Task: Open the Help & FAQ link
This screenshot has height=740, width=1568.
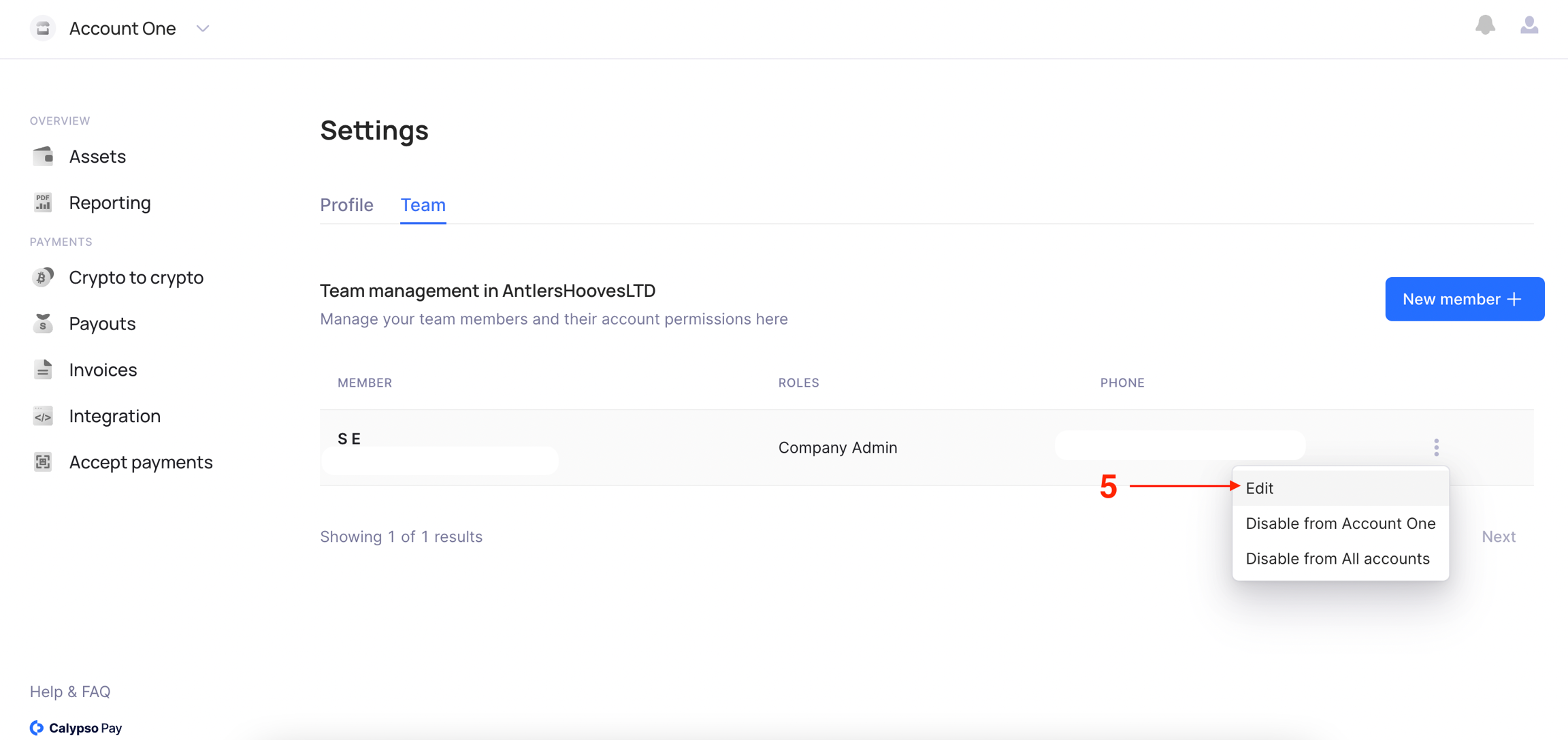Action: point(70,692)
